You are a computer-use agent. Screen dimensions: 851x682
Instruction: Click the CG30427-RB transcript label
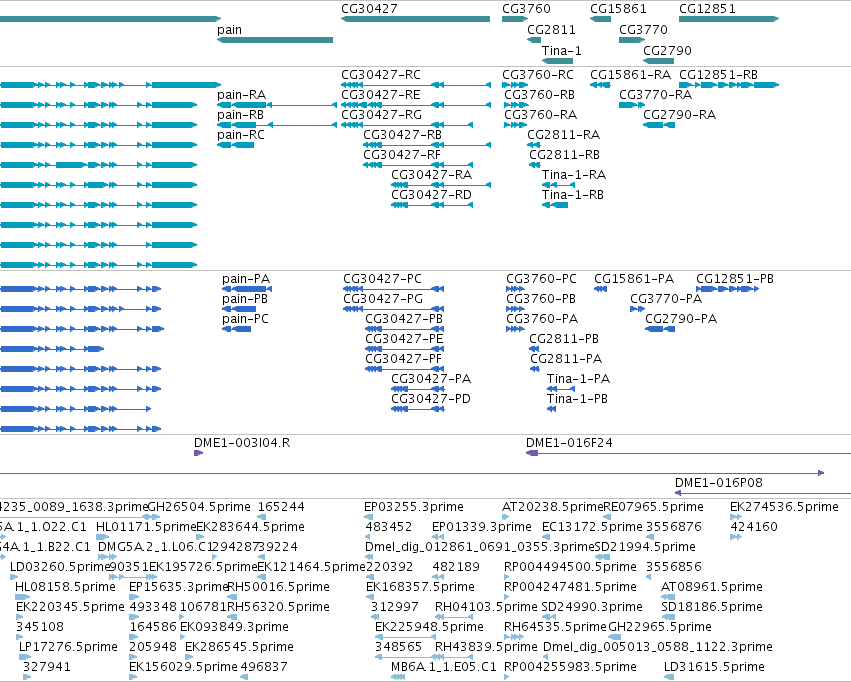(x=402, y=135)
